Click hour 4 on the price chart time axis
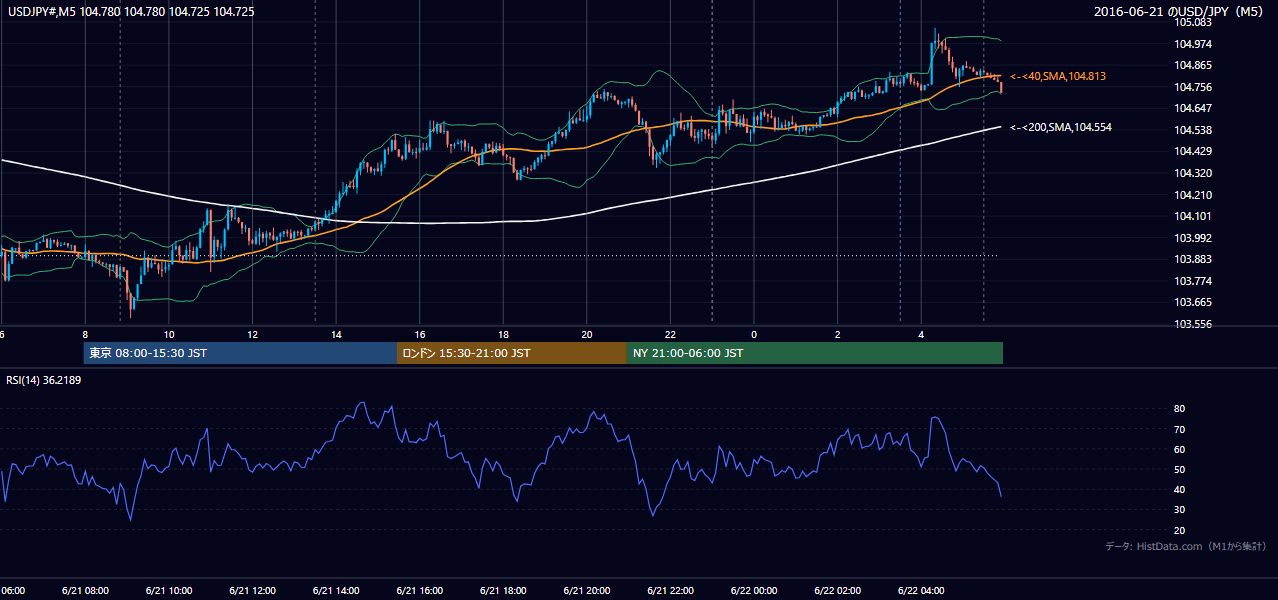Screen dimensions: 1278x600 coord(921,334)
